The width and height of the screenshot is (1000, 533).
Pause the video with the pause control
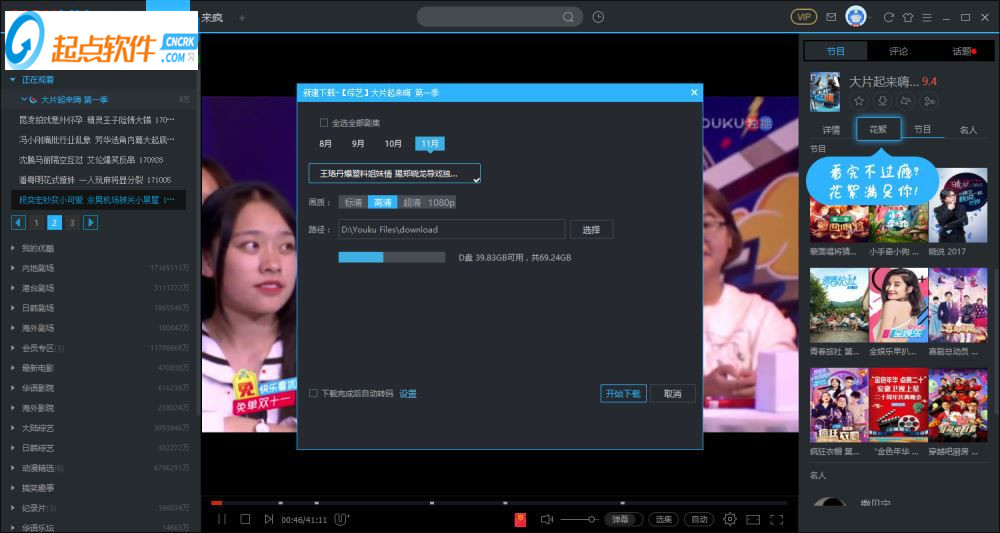(x=222, y=519)
